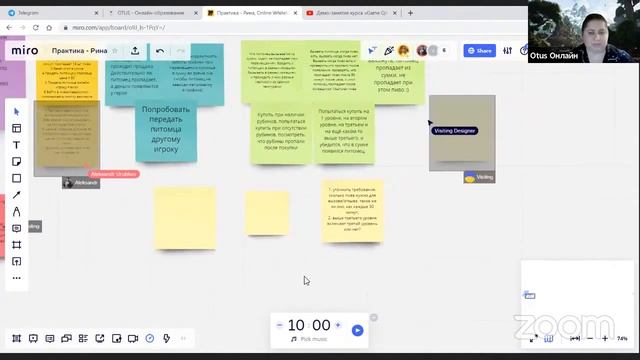Decrease timer minutes with minus

click(280, 325)
